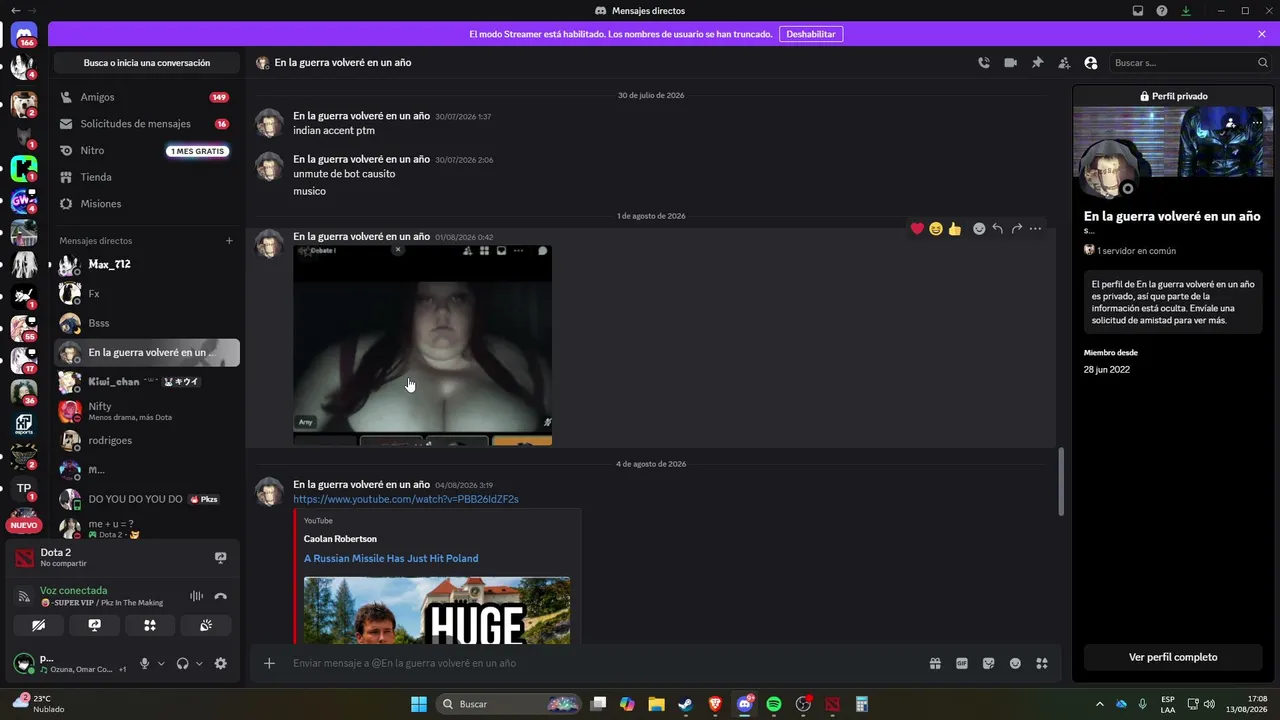1280x720 pixels.
Task: Click the Buscar search field in the chat header
Action: point(1190,63)
